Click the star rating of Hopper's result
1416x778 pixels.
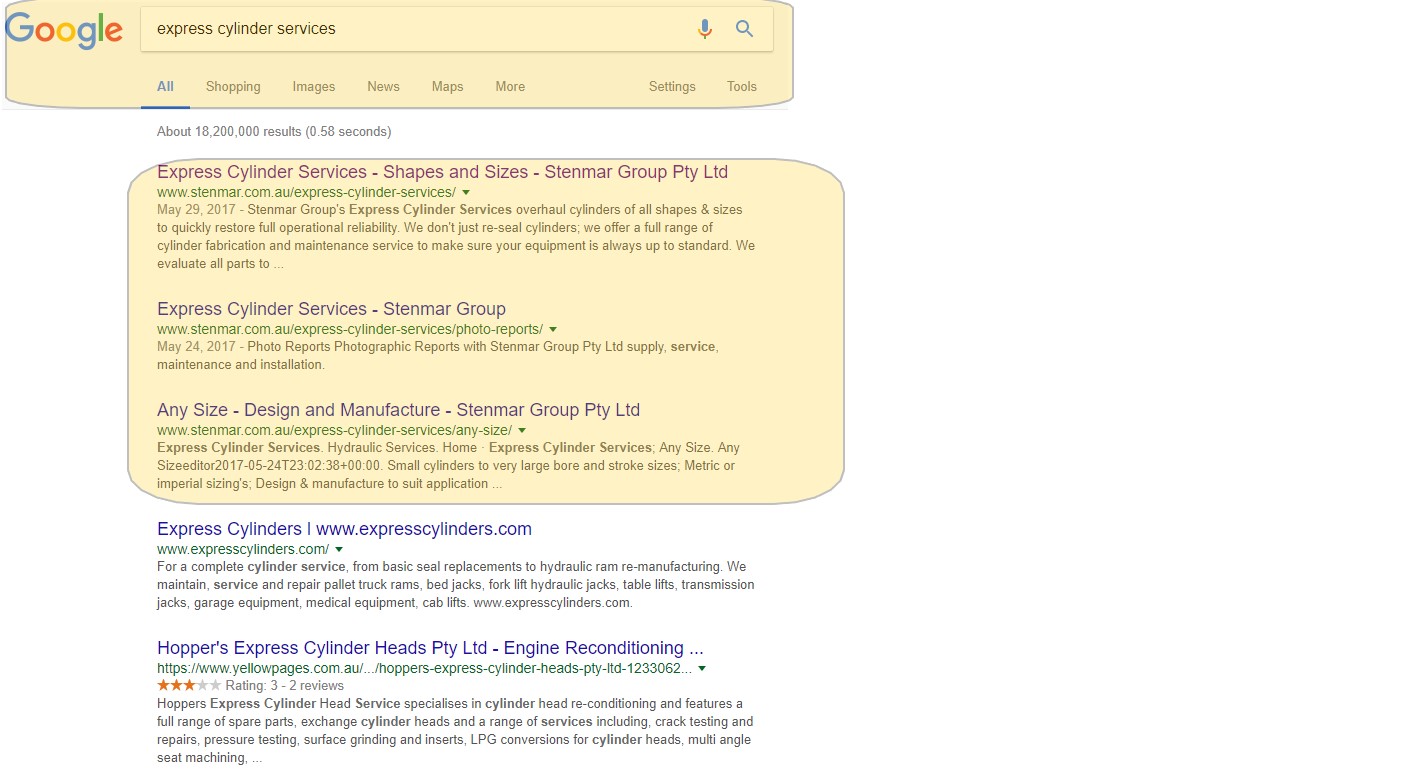click(189, 686)
